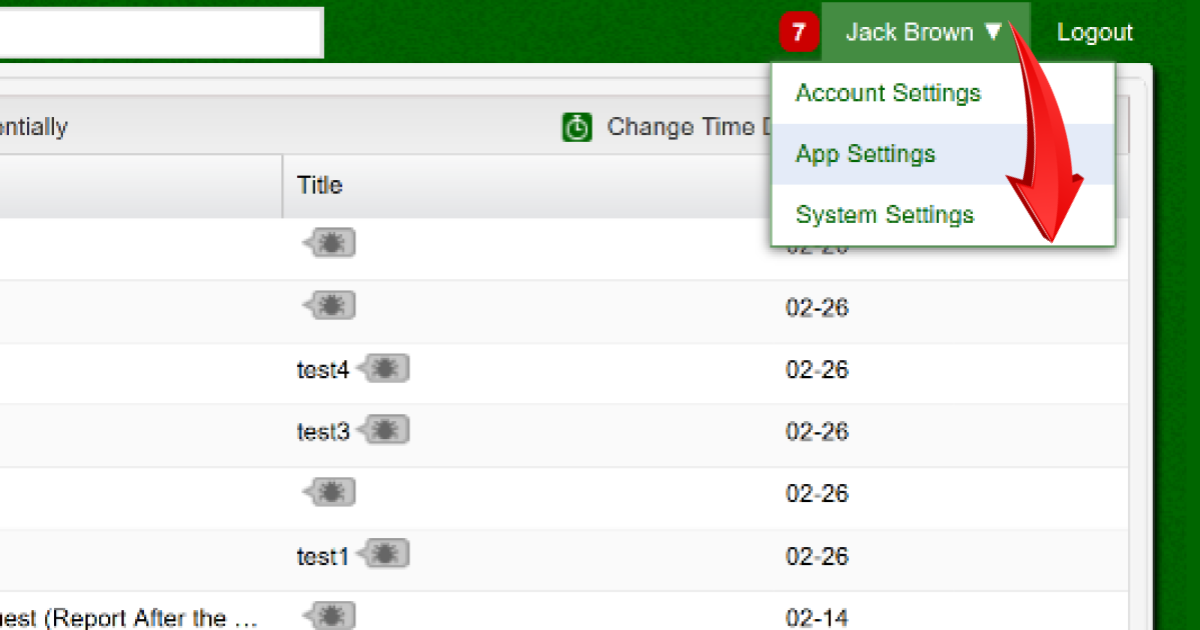Click the bug icon next to test1
The image size is (1200, 630).
click(x=384, y=555)
